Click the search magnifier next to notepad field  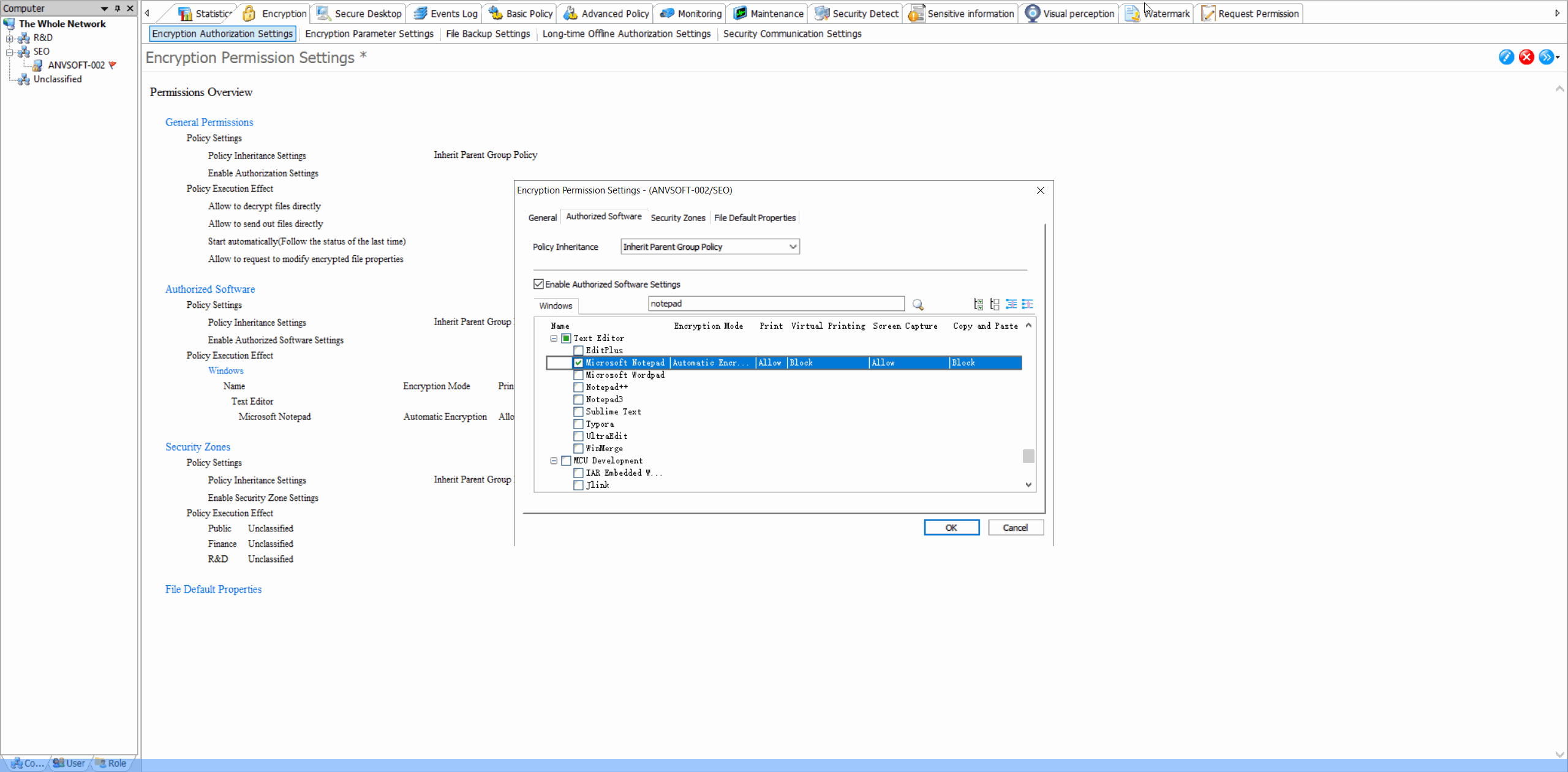pyautogui.click(x=918, y=304)
